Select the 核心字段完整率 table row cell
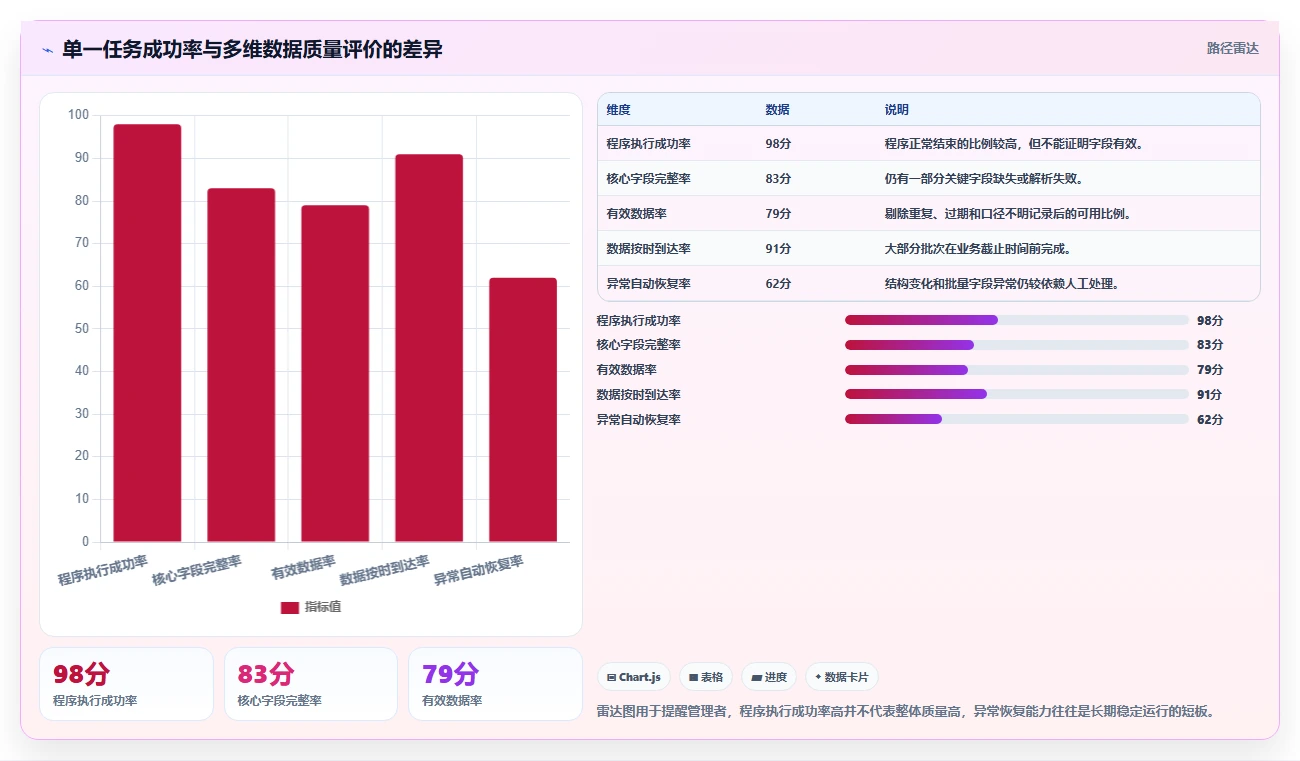This screenshot has height=761, width=1300. pos(648,179)
